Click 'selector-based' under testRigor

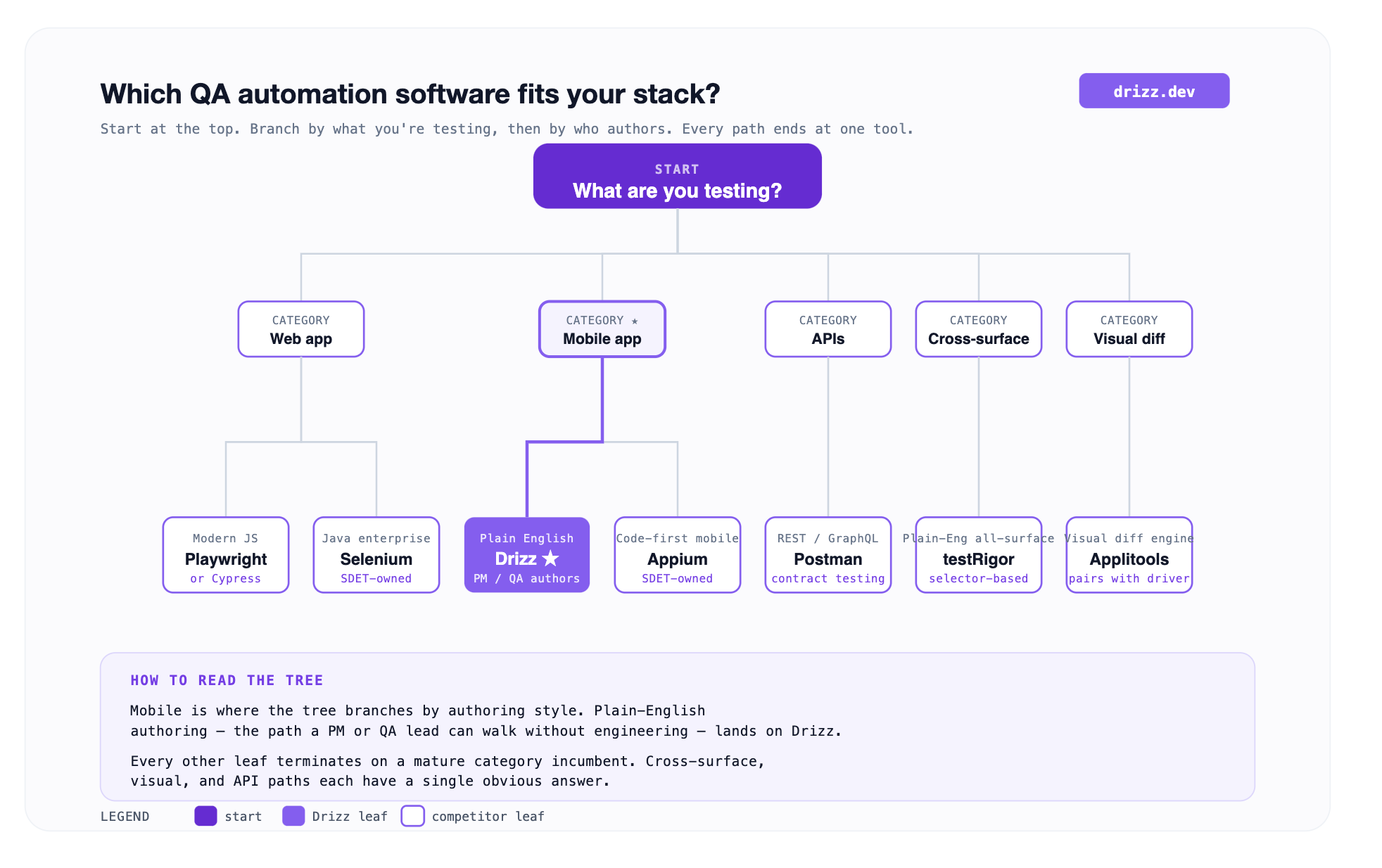pyautogui.click(x=979, y=578)
